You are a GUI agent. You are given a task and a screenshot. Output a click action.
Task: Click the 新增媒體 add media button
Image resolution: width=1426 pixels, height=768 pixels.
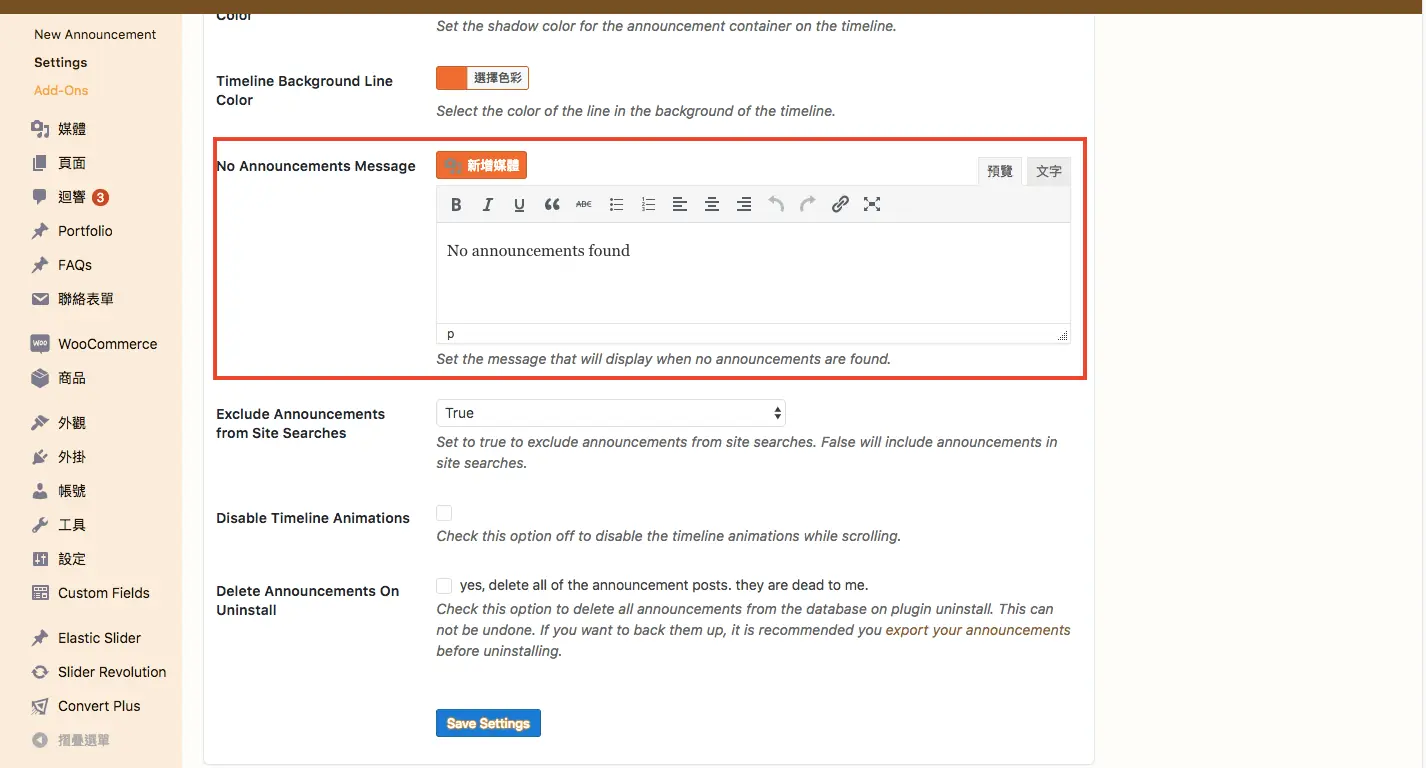click(x=481, y=165)
